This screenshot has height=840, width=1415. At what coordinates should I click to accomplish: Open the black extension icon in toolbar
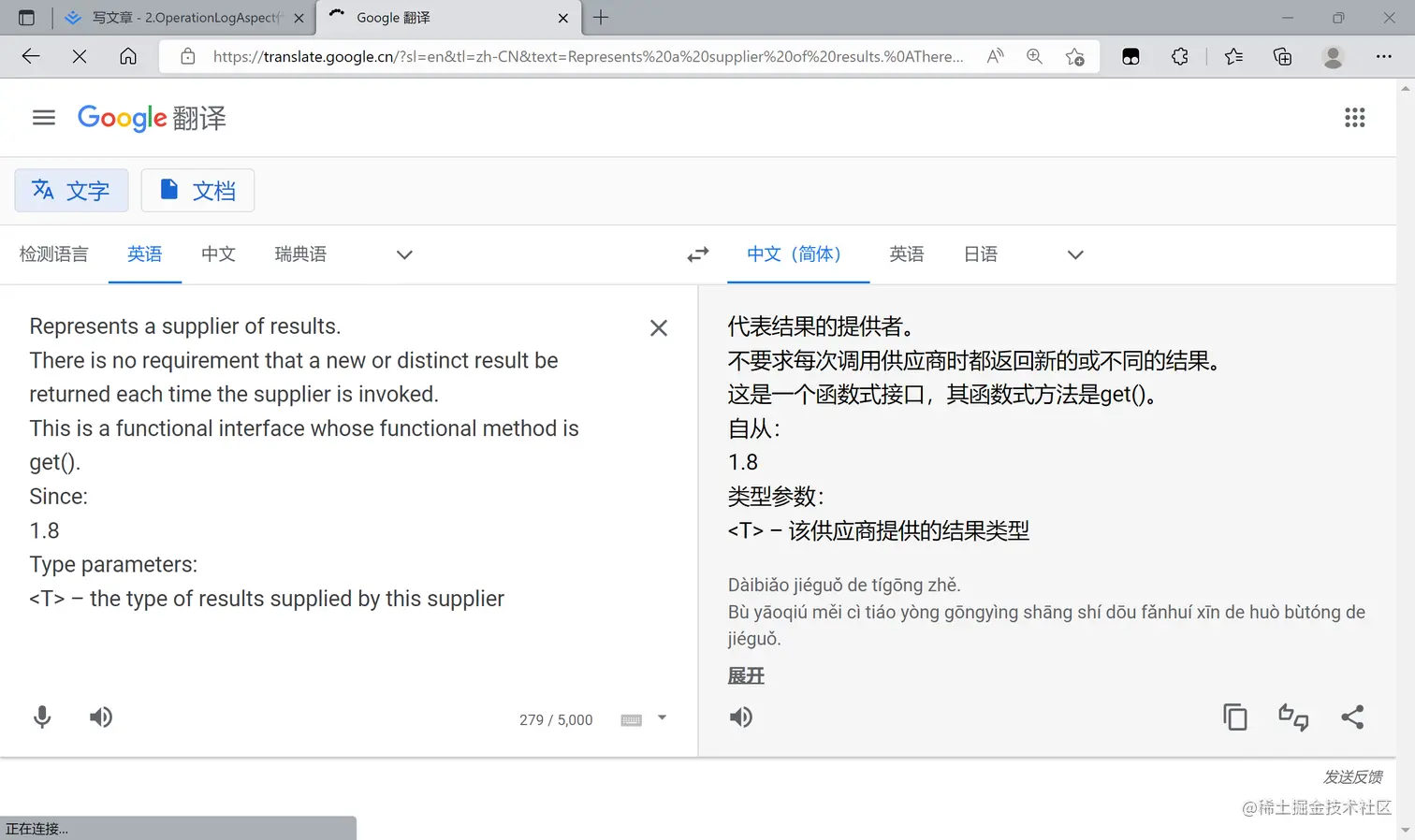[1131, 56]
